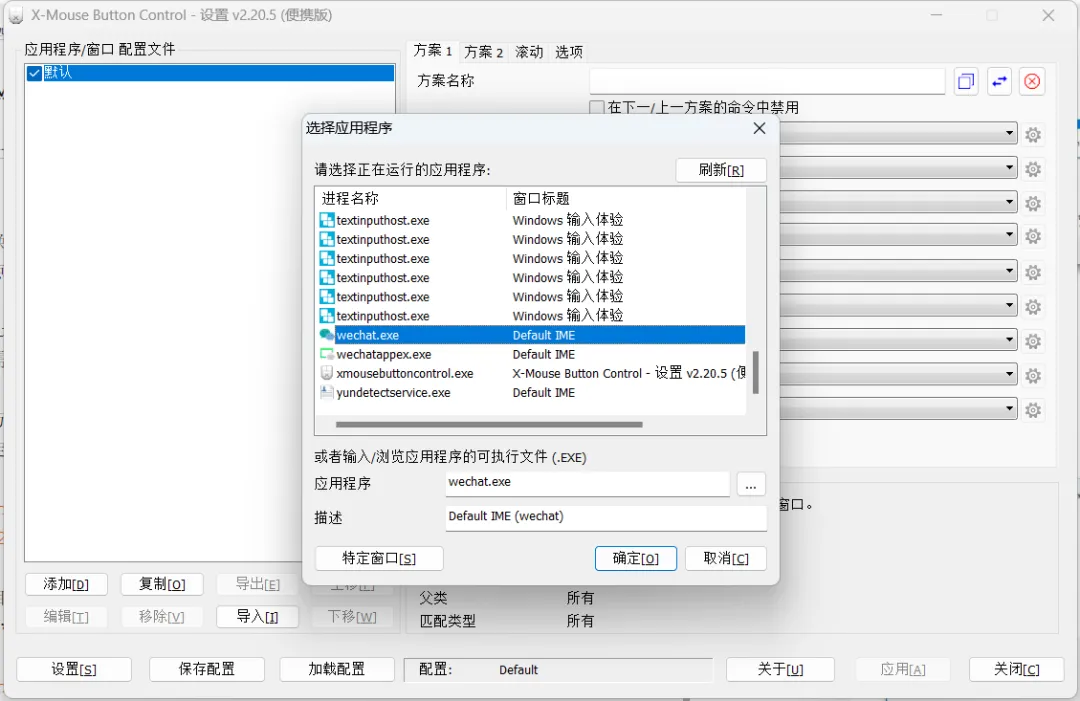
Task: Switch to the 方案 2 tab
Action: [x=484, y=52]
